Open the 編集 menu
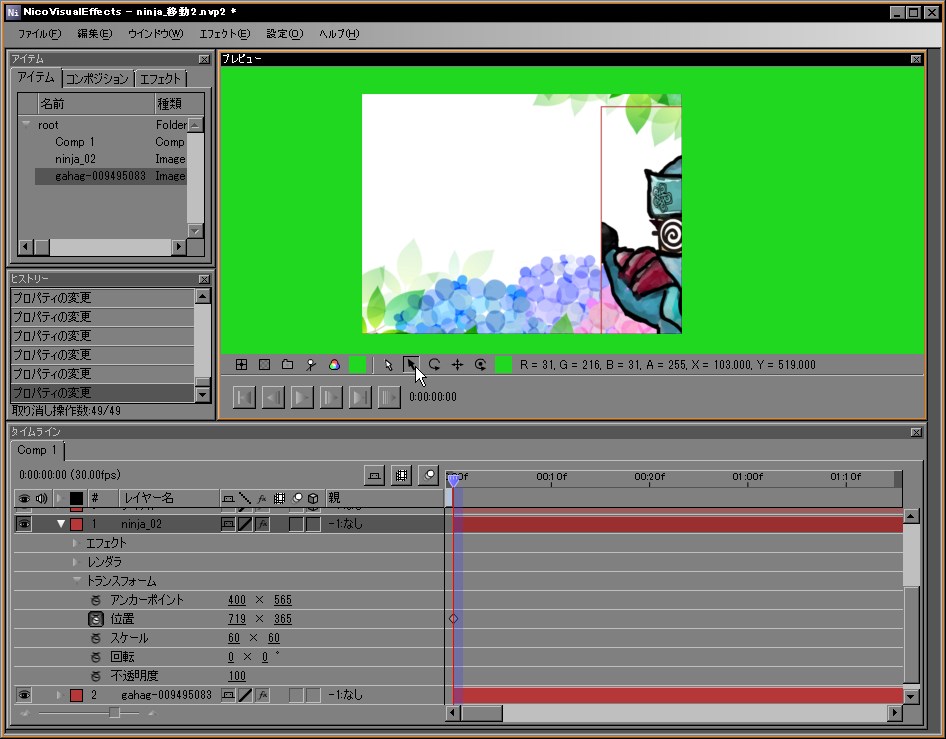946x739 pixels. (x=95, y=34)
